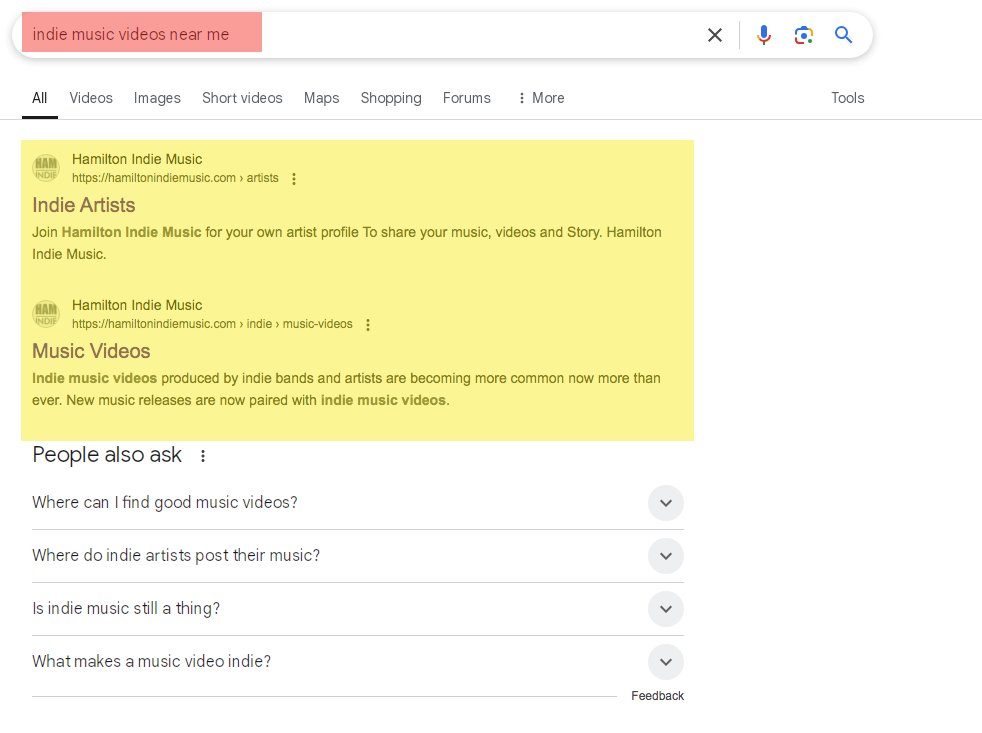The width and height of the screenshot is (982, 733).
Task: Submit search with the magnifying glass icon
Action: 843,35
